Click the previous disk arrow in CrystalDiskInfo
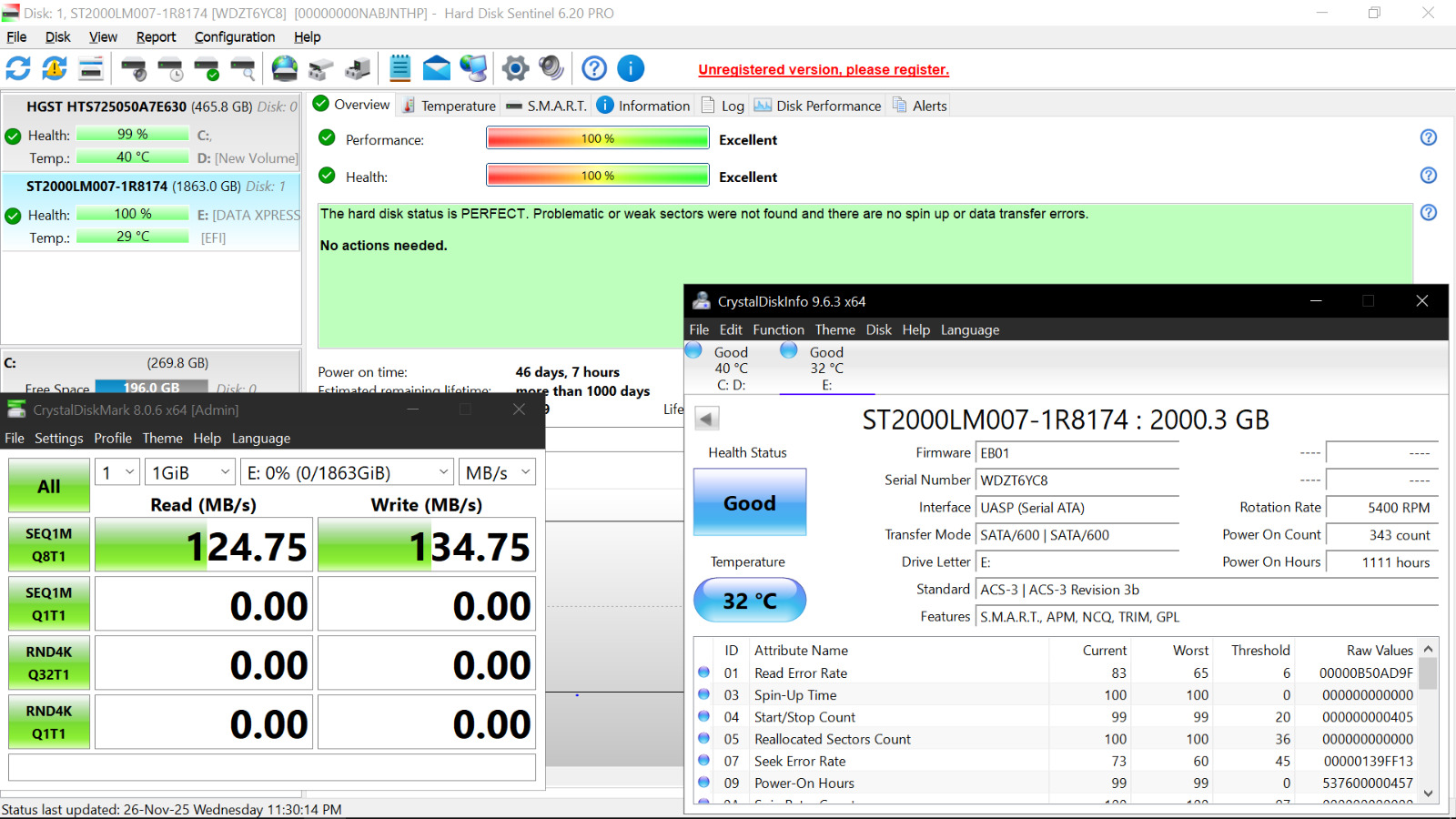 [707, 419]
